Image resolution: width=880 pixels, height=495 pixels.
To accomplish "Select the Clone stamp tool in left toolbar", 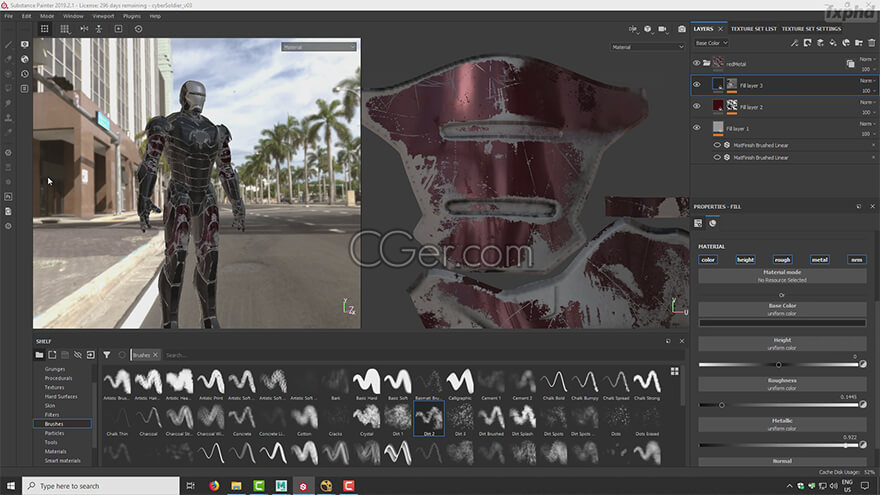I will click(x=8, y=118).
